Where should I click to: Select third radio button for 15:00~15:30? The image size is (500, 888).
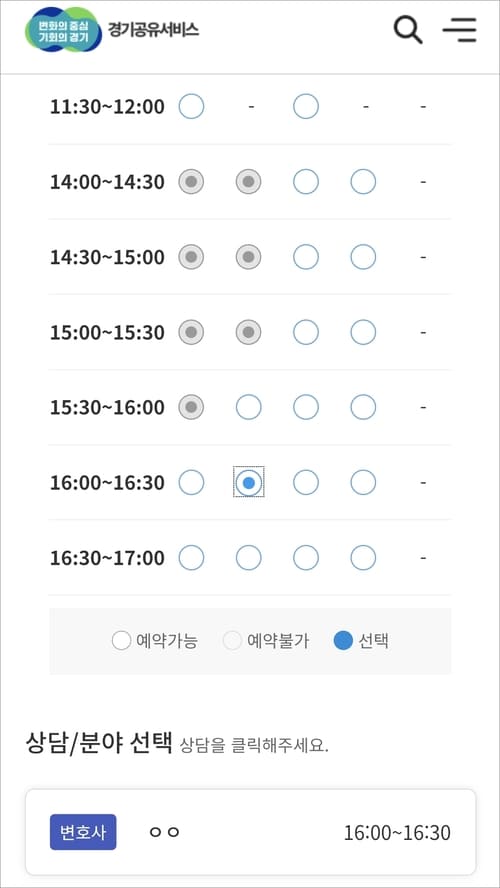(306, 332)
